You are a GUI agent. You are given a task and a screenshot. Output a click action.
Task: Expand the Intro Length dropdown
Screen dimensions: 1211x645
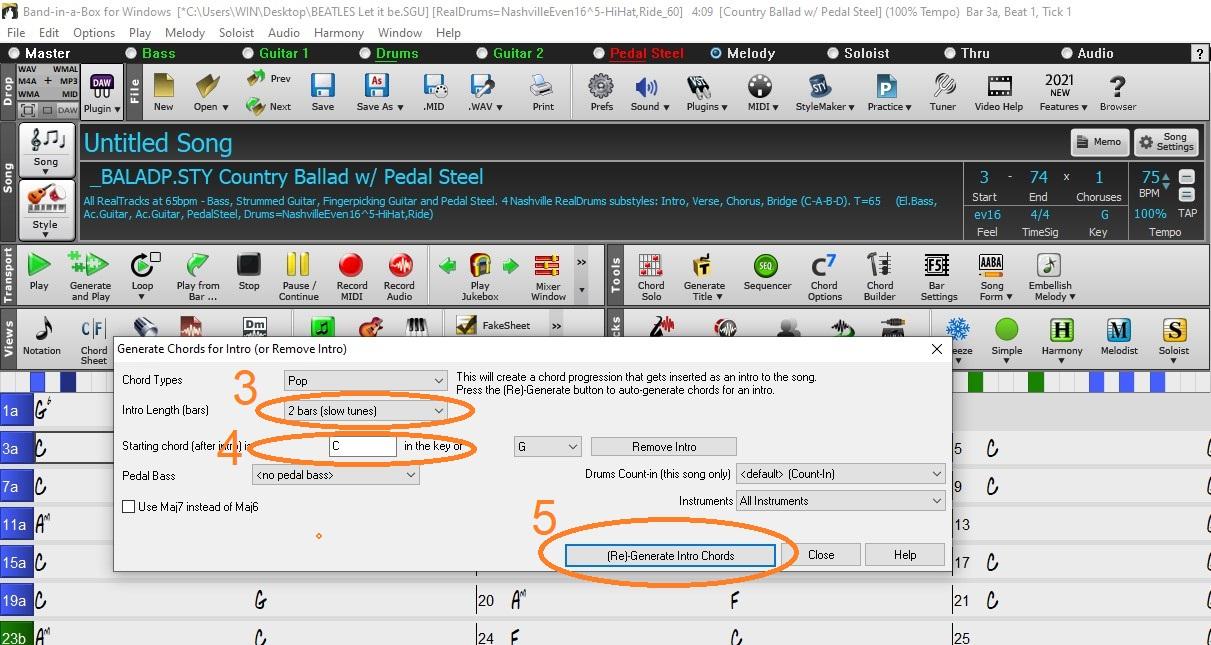365,411
